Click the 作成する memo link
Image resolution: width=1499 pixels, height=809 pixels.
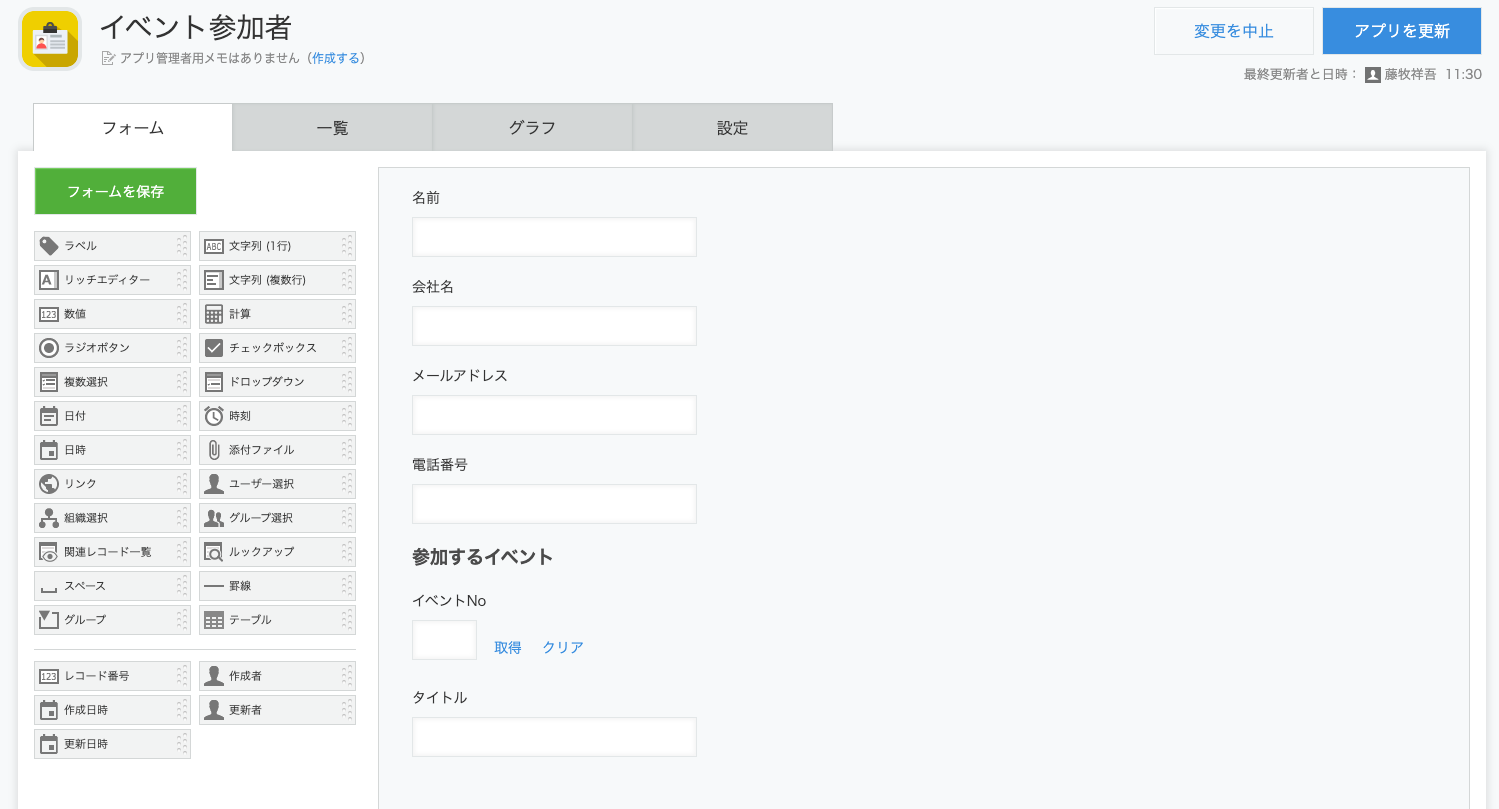coord(335,59)
